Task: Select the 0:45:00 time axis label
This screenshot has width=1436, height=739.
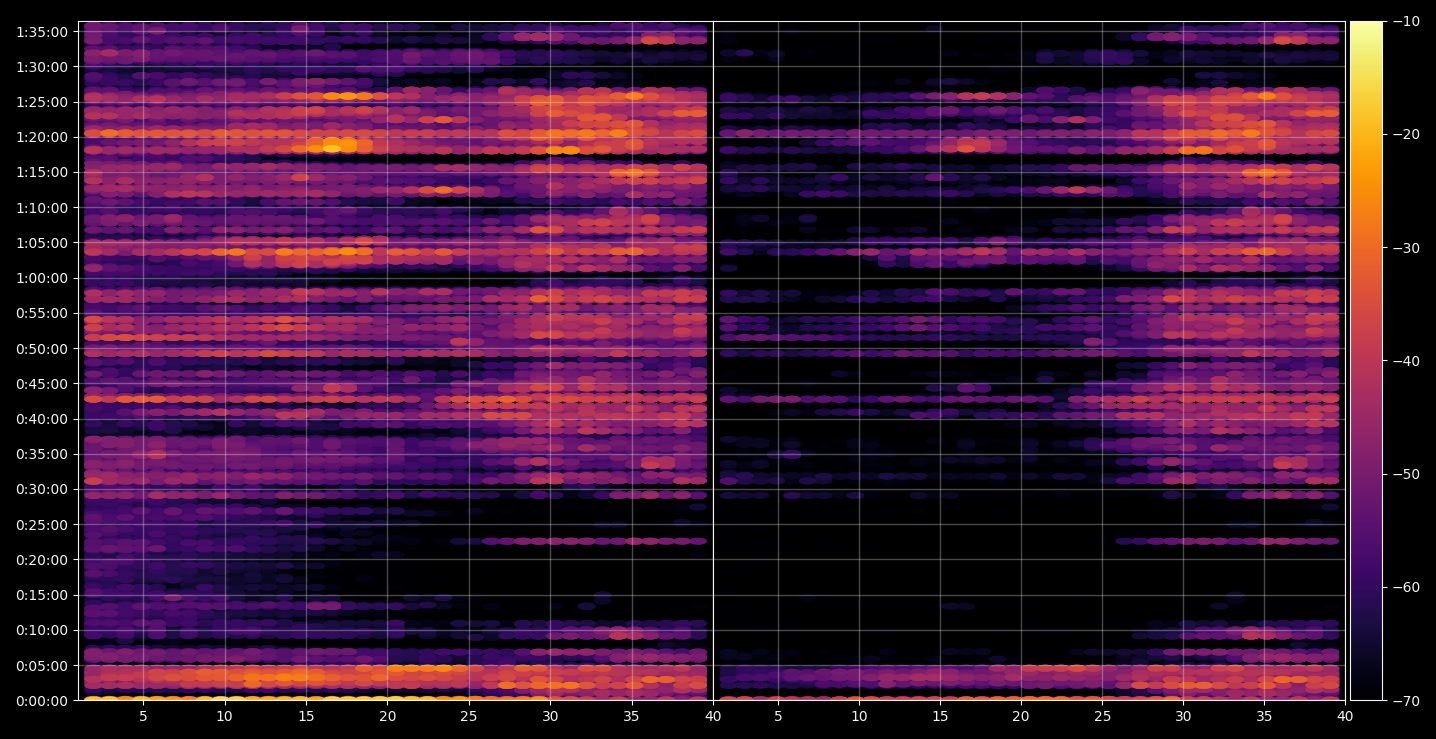Action: point(41,384)
